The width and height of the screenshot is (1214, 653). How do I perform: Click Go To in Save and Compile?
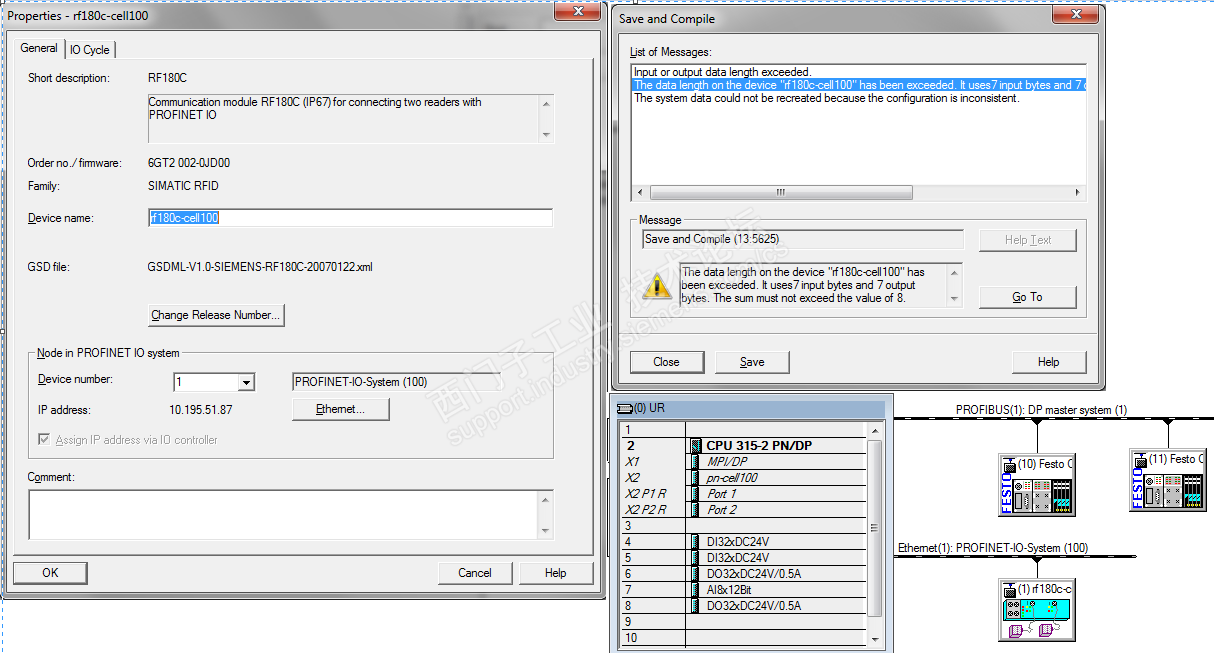[1027, 297]
